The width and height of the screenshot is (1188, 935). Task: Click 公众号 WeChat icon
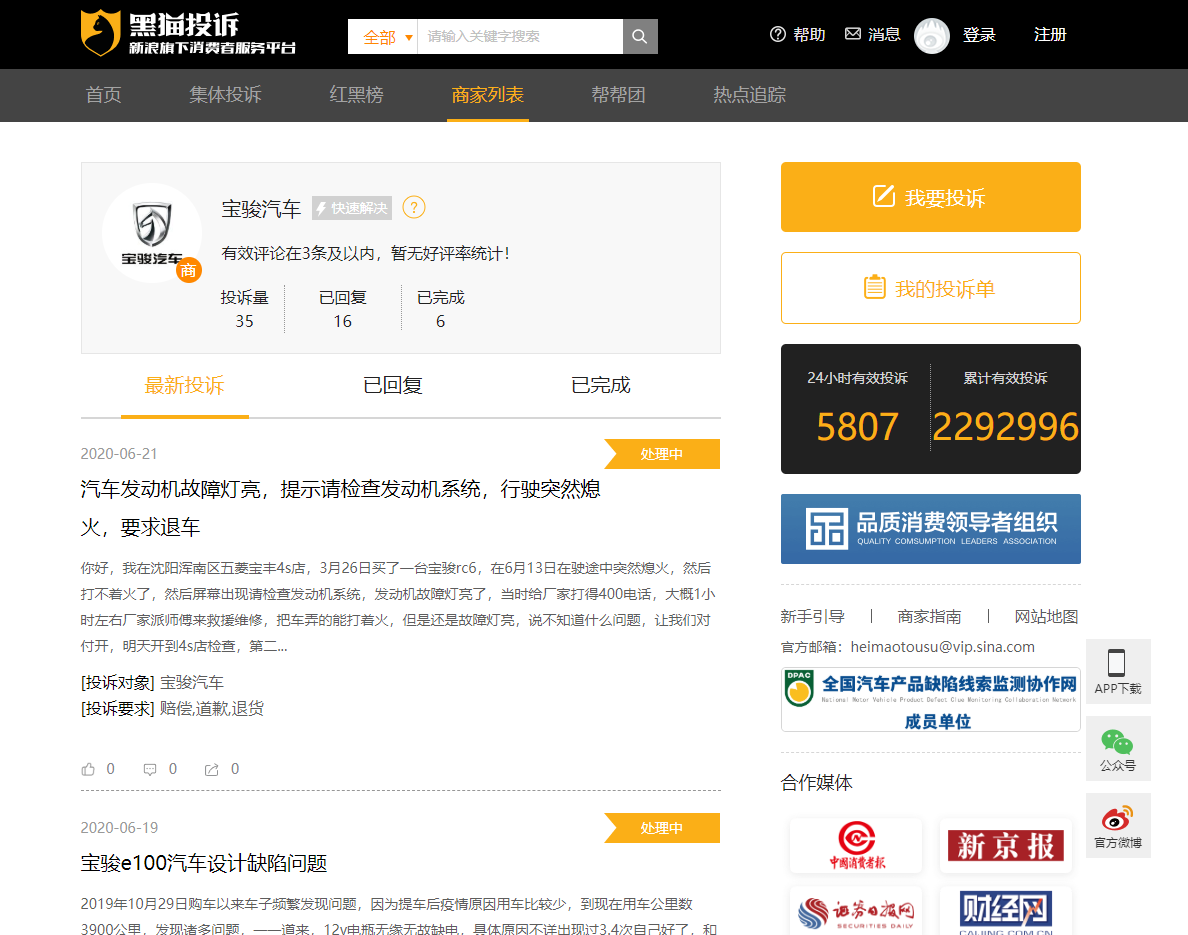[1118, 749]
